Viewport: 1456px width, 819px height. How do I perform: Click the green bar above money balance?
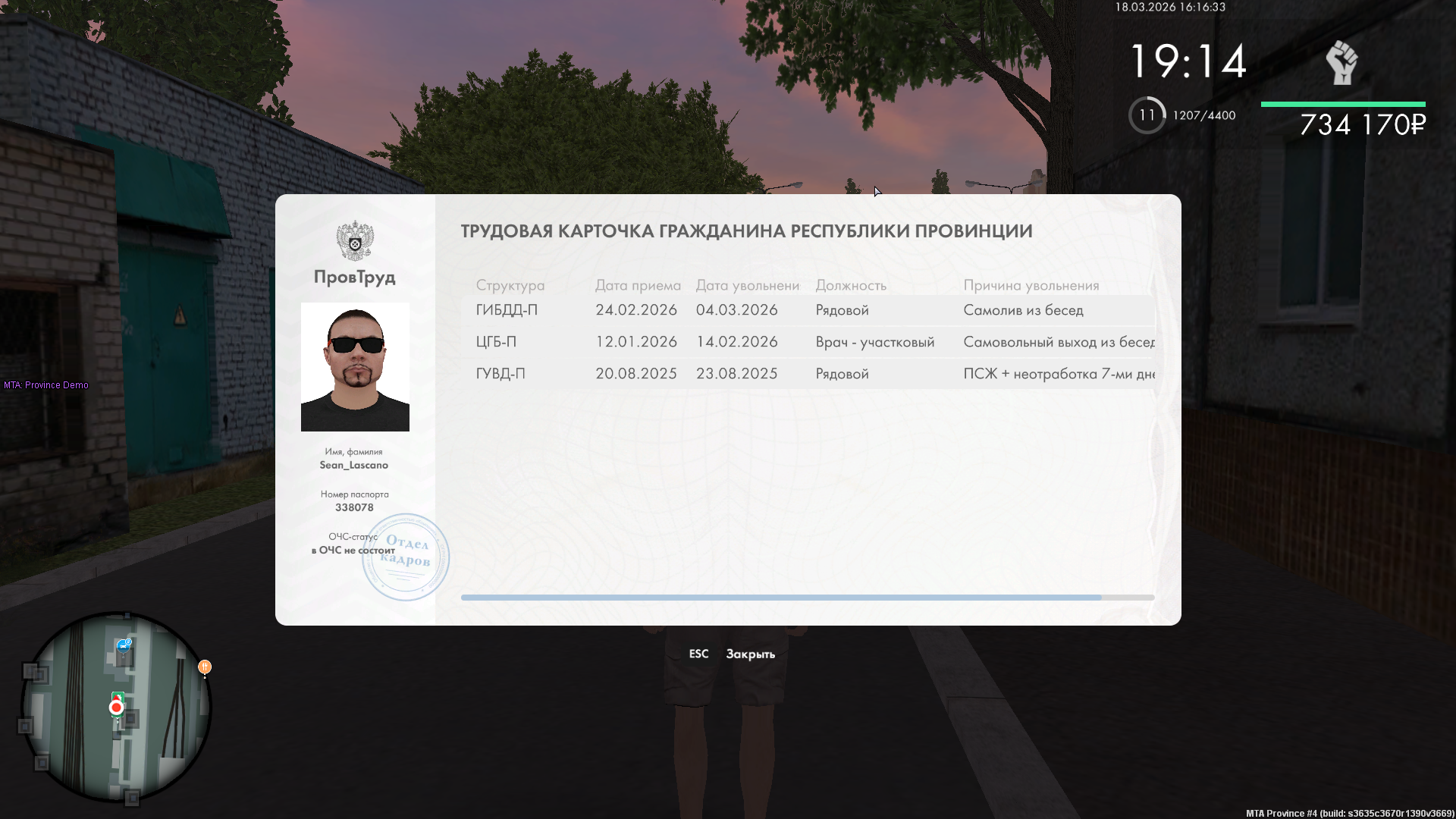(1342, 104)
